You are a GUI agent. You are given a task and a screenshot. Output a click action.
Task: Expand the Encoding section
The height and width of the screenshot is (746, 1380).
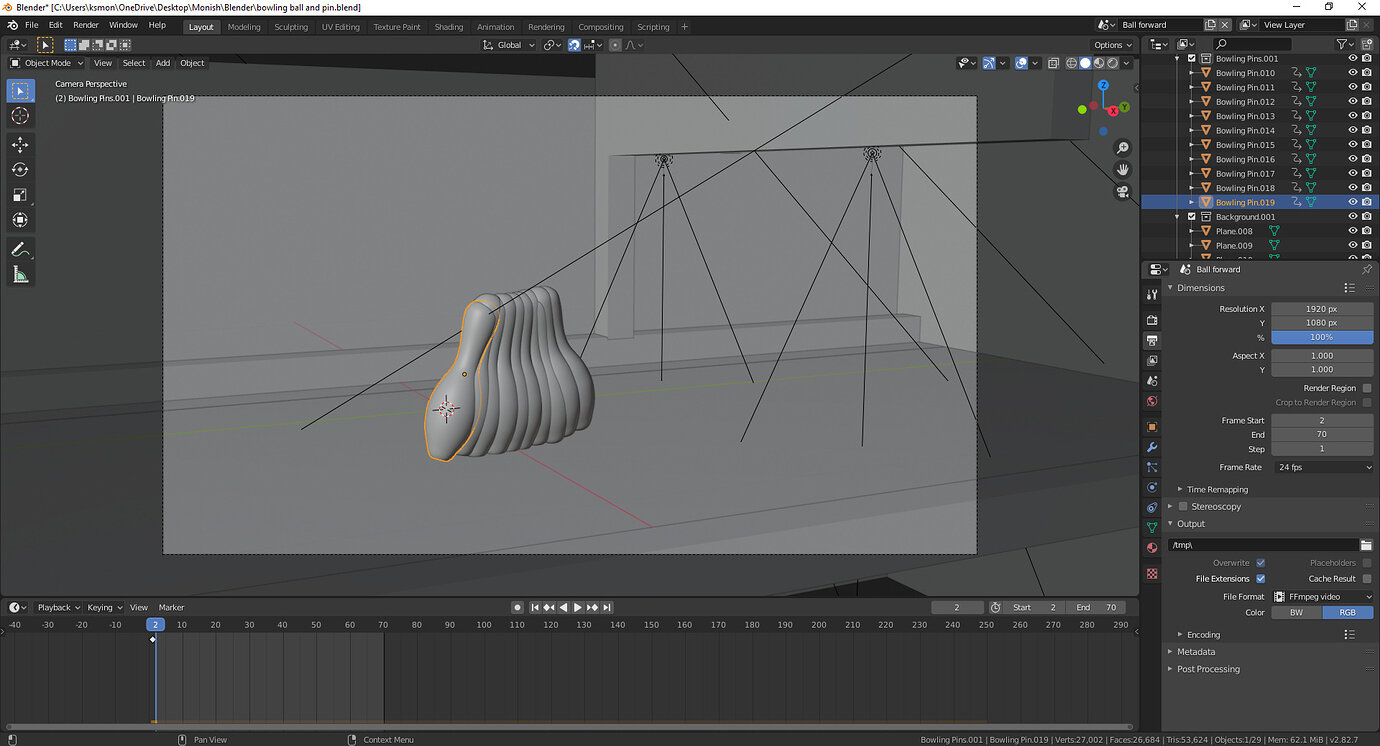pyautogui.click(x=1203, y=635)
